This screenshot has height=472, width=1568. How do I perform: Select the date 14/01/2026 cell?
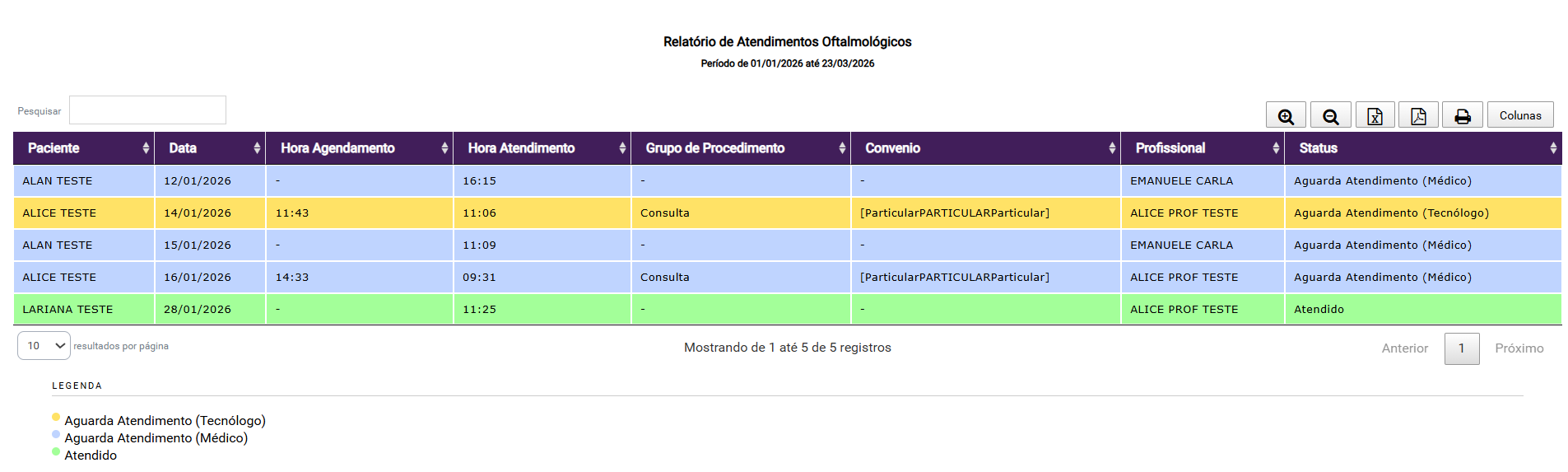(210, 213)
